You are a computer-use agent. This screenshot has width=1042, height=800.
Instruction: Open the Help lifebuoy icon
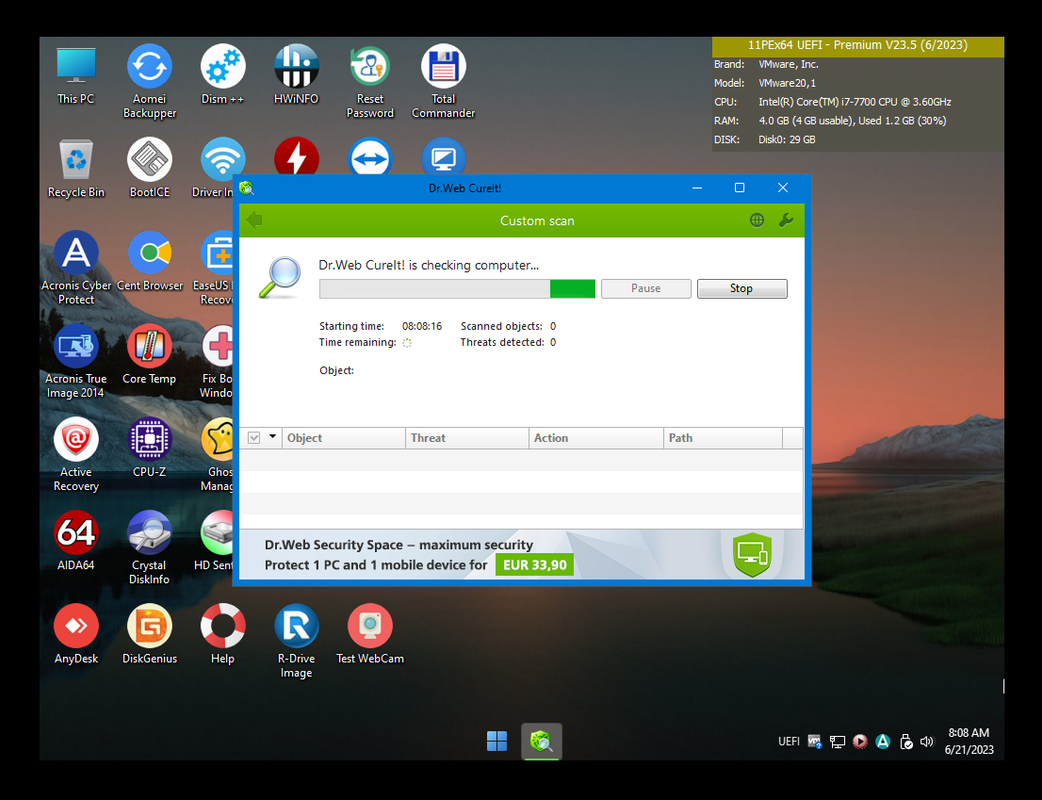tap(223, 635)
